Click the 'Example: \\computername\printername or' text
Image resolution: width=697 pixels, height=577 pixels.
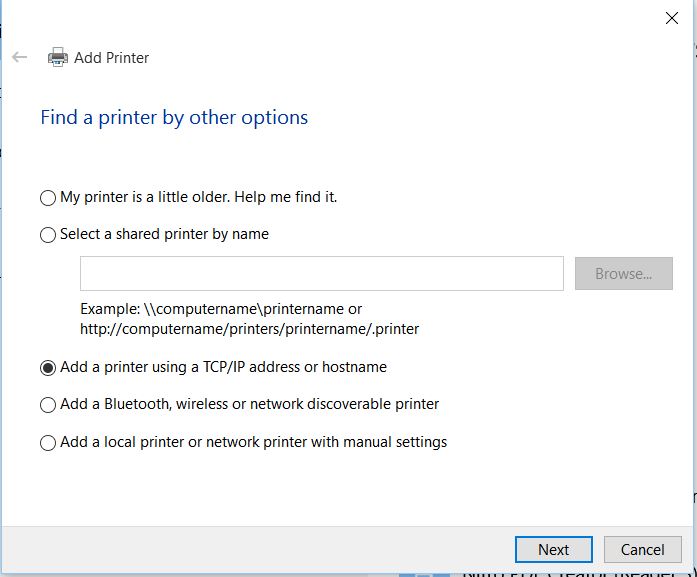pyautogui.click(x=221, y=309)
